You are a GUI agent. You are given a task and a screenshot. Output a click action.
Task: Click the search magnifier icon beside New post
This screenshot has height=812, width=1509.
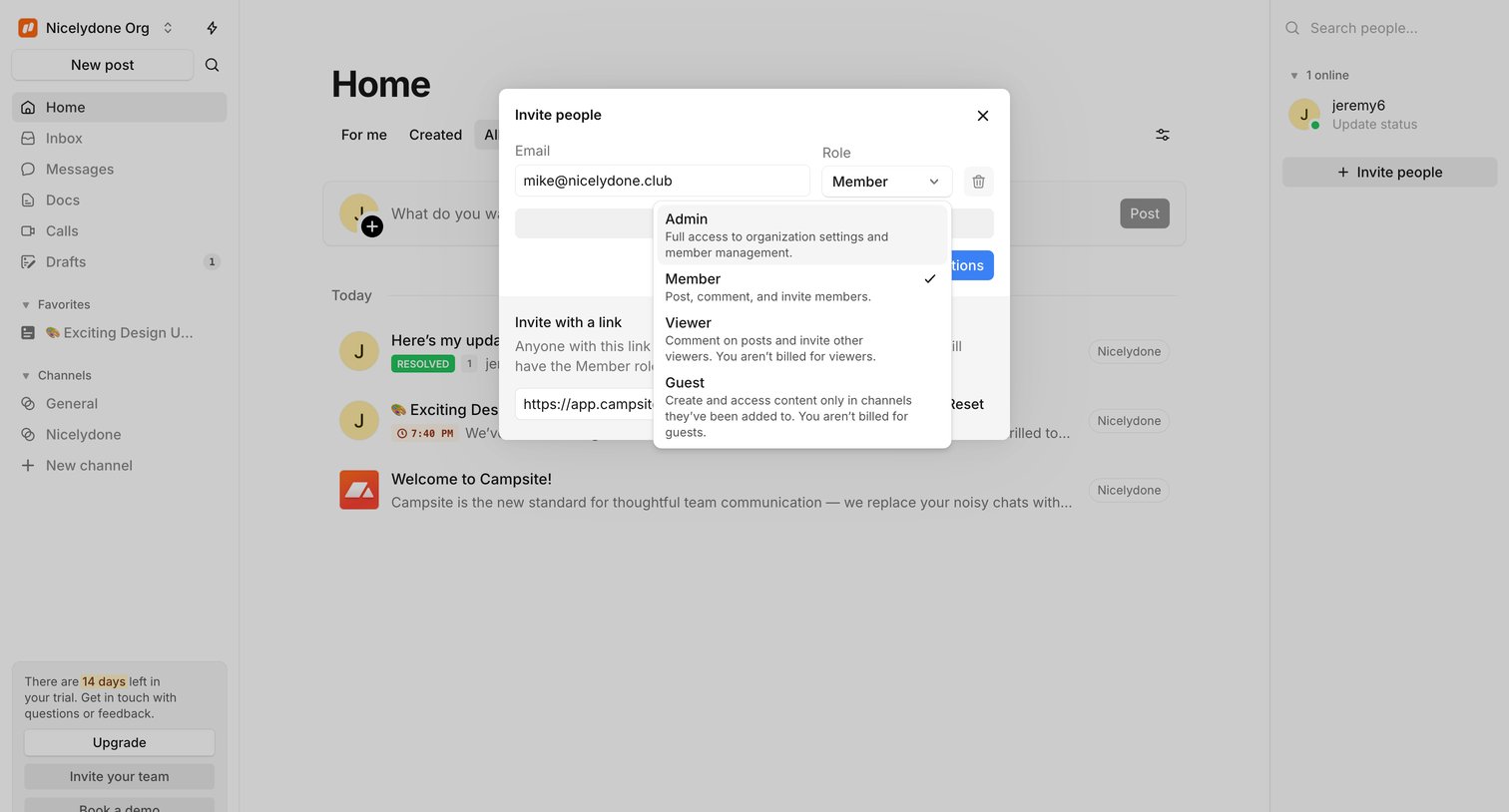click(212, 65)
